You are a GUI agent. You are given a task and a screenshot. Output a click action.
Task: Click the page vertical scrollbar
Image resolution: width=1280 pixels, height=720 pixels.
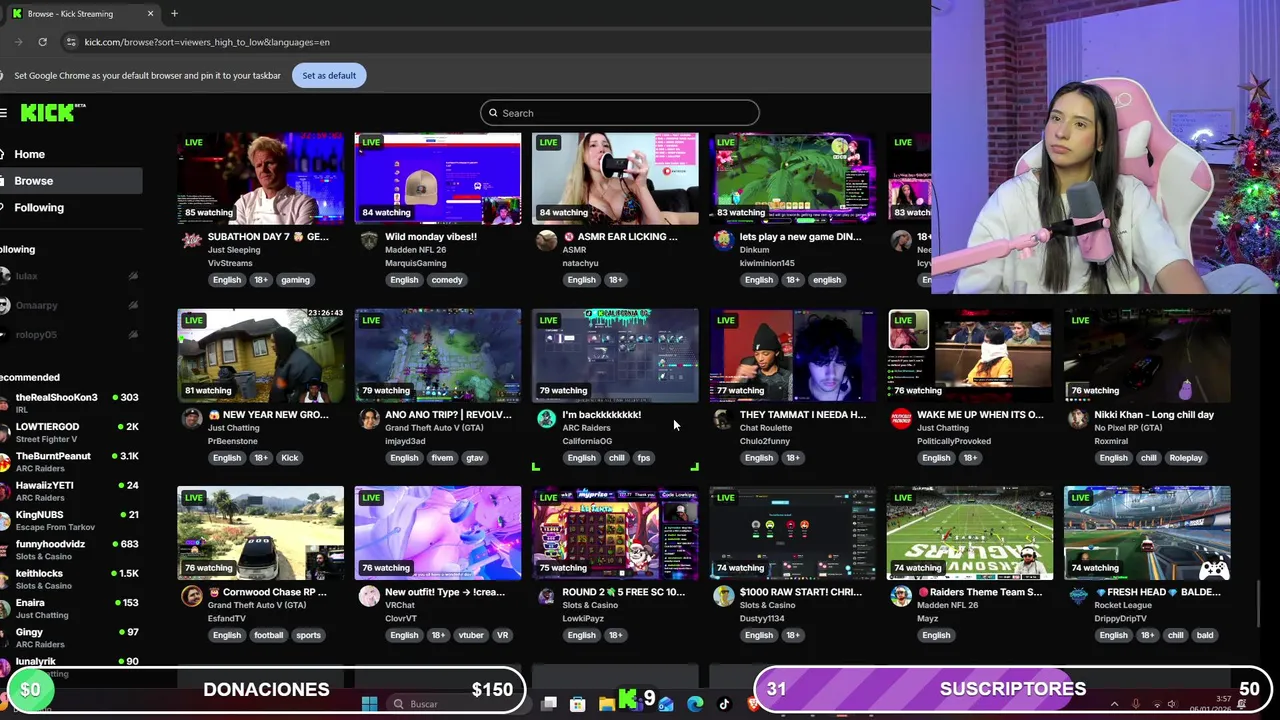tap(1259, 605)
